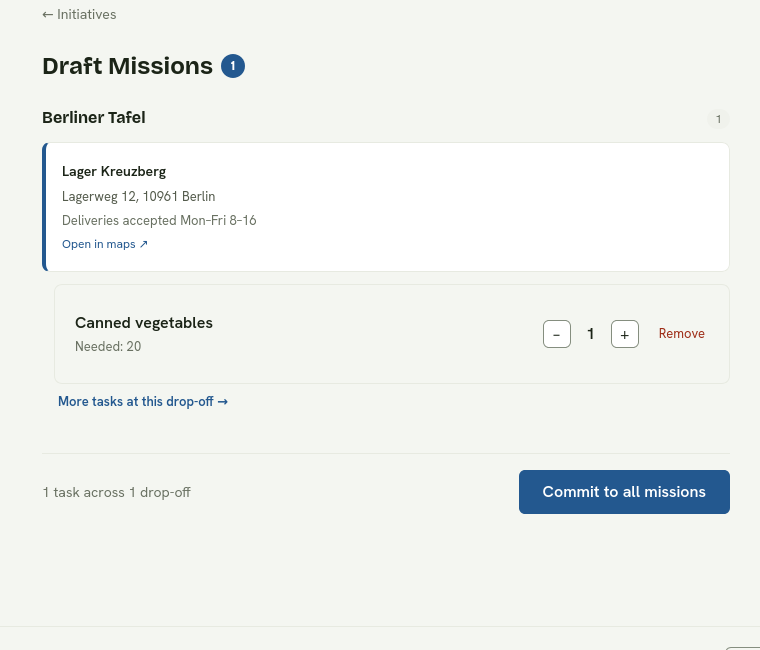Screen dimensions: 760x650
Task: Click the 'Needed: 20' label
Action: tap(108, 347)
